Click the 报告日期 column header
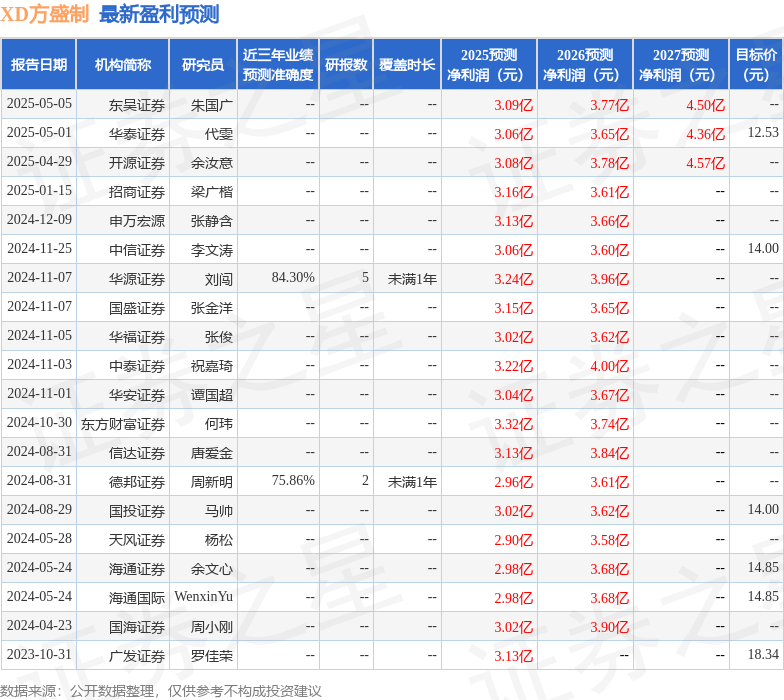Viewport: 784px width, 700px height. [x=38, y=64]
